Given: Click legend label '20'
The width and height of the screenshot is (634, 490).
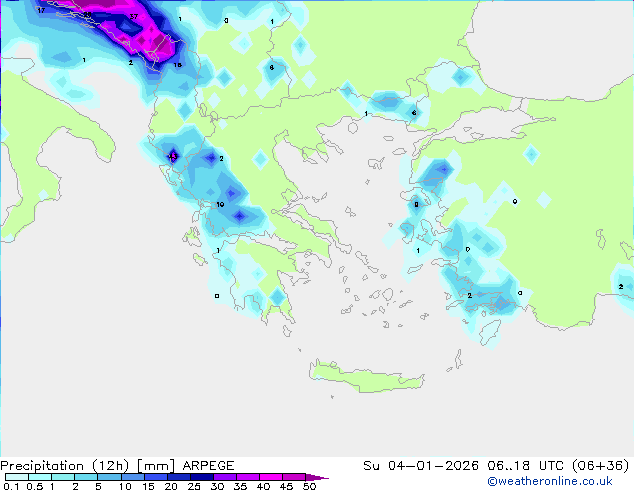Looking at the screenshot, I should tap(171, 486).
